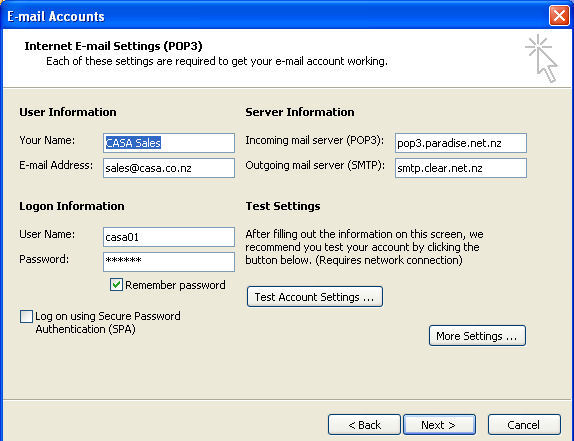This screenshot has width=574, height=441.
Task: Select the Incoming mail server (POP3) field
Action: (x=461, y=143)
